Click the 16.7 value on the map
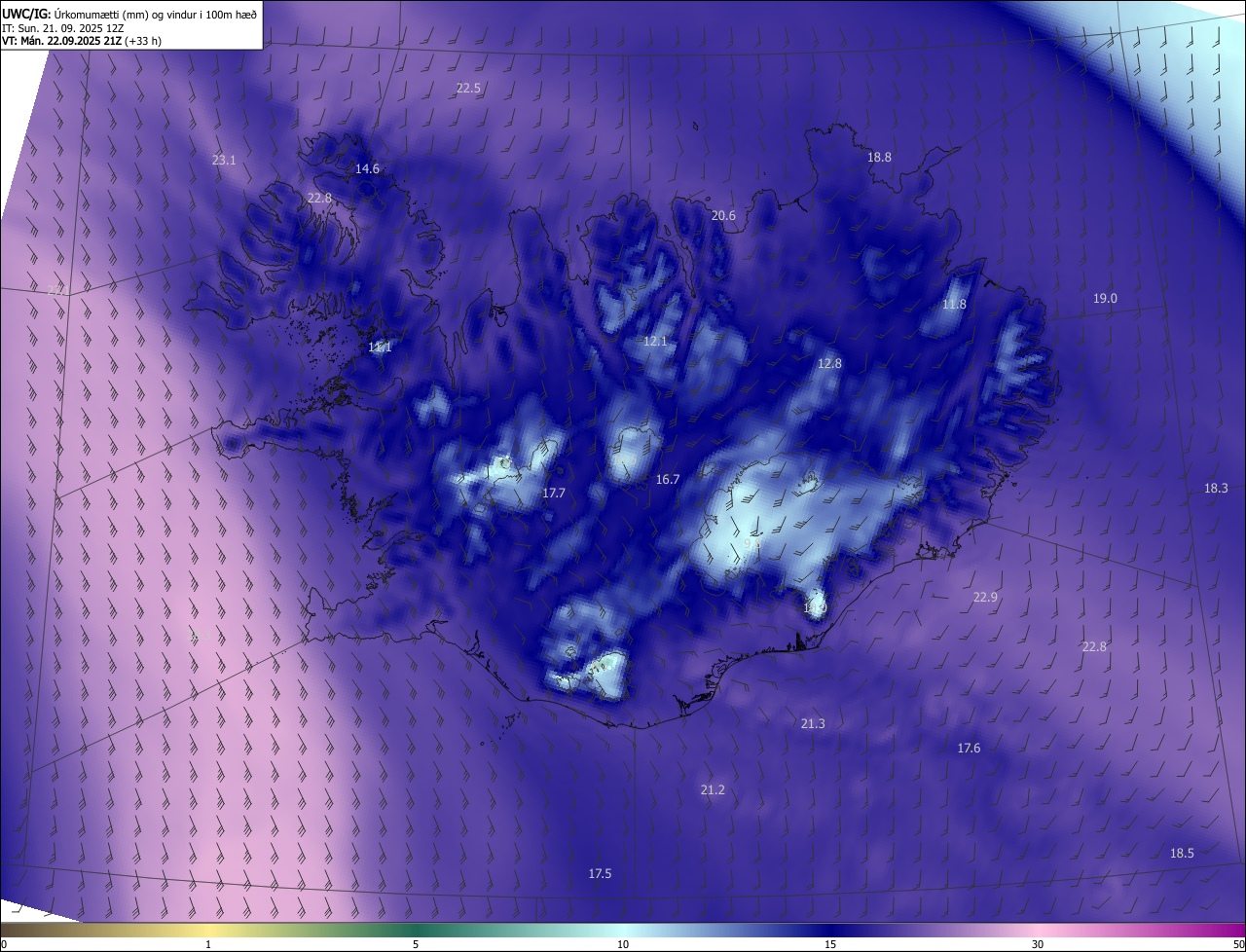Viewport: 1246px width, 952px height. point(667,479)
